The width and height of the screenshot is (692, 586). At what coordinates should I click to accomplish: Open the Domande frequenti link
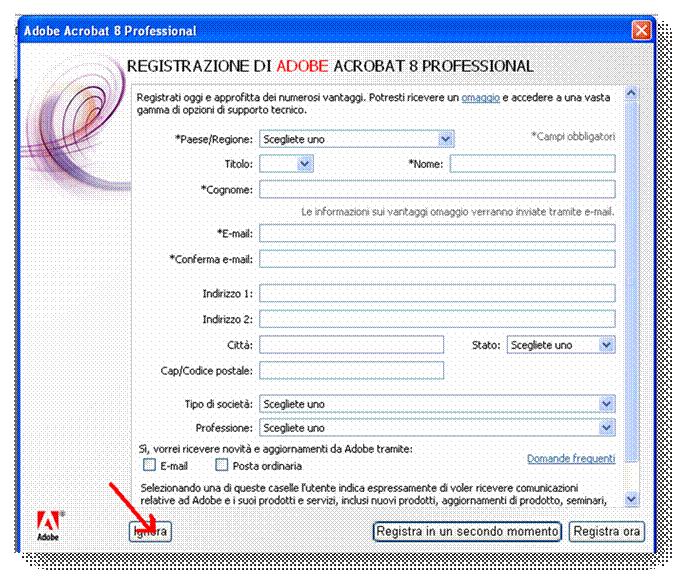tap(570, 459)
